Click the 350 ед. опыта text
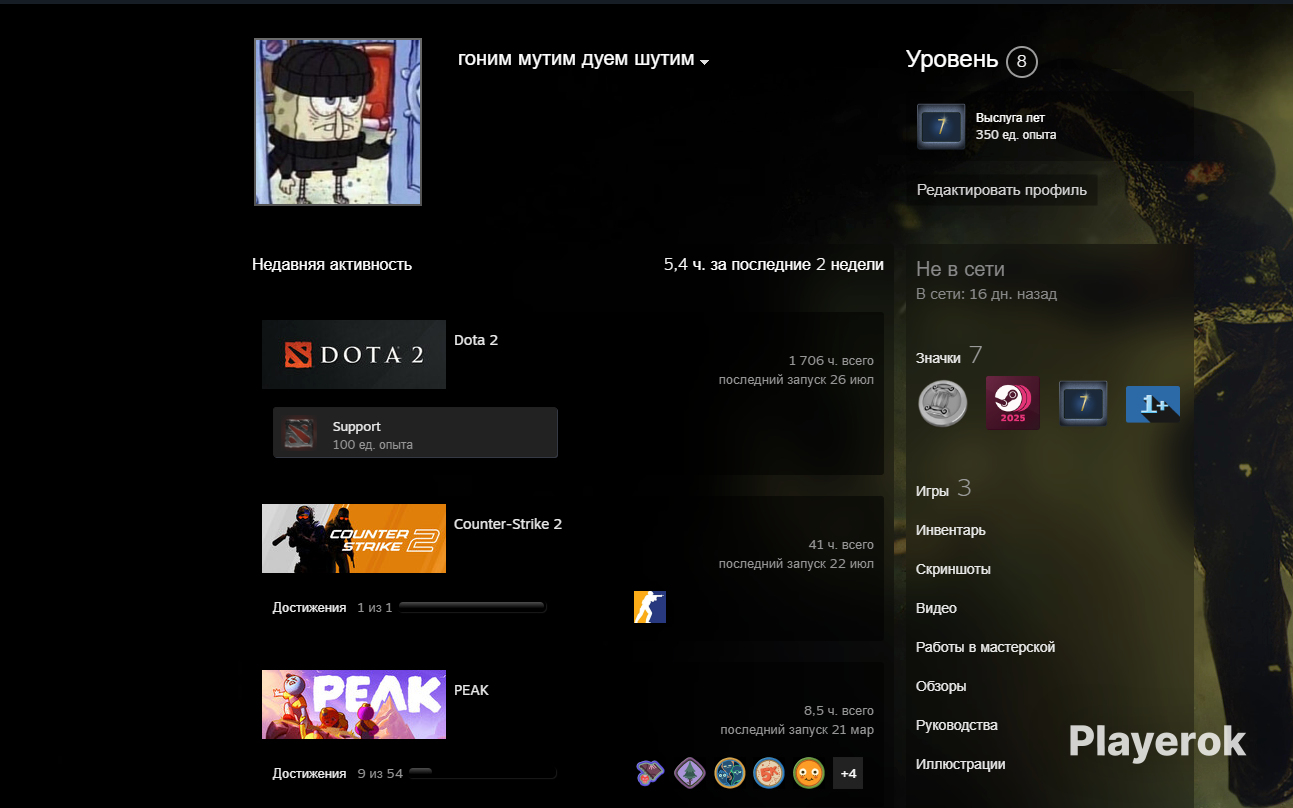This screenshot has height=808, width=1293. coord(1016,135)
